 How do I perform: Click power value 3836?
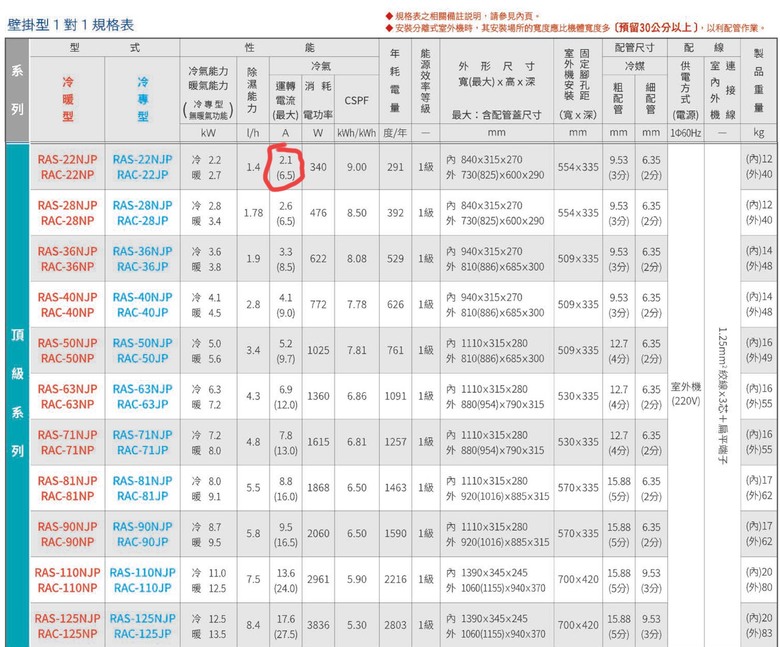pyautogui.click(x=318, y=626)
